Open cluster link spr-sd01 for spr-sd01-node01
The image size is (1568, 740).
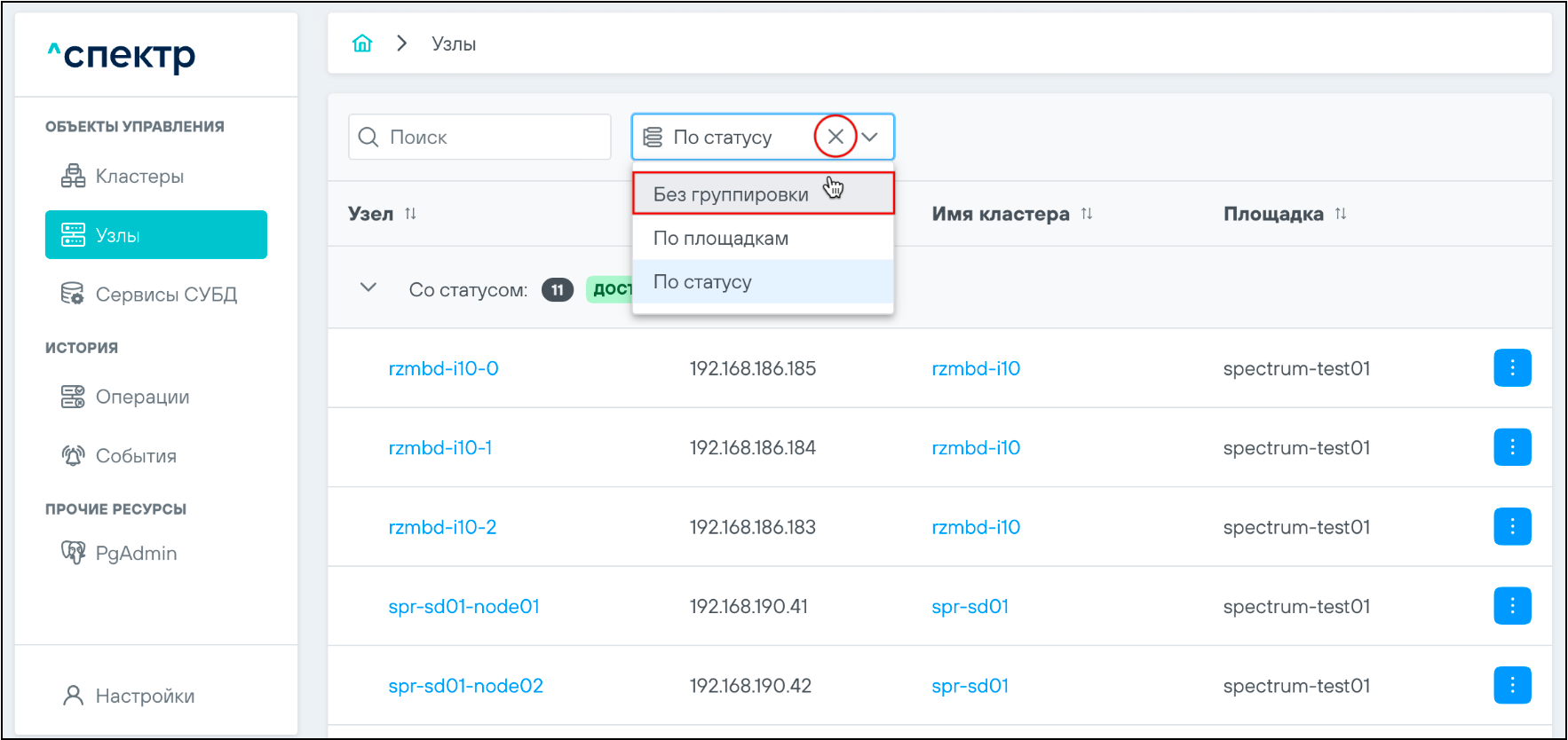[970, 607]
